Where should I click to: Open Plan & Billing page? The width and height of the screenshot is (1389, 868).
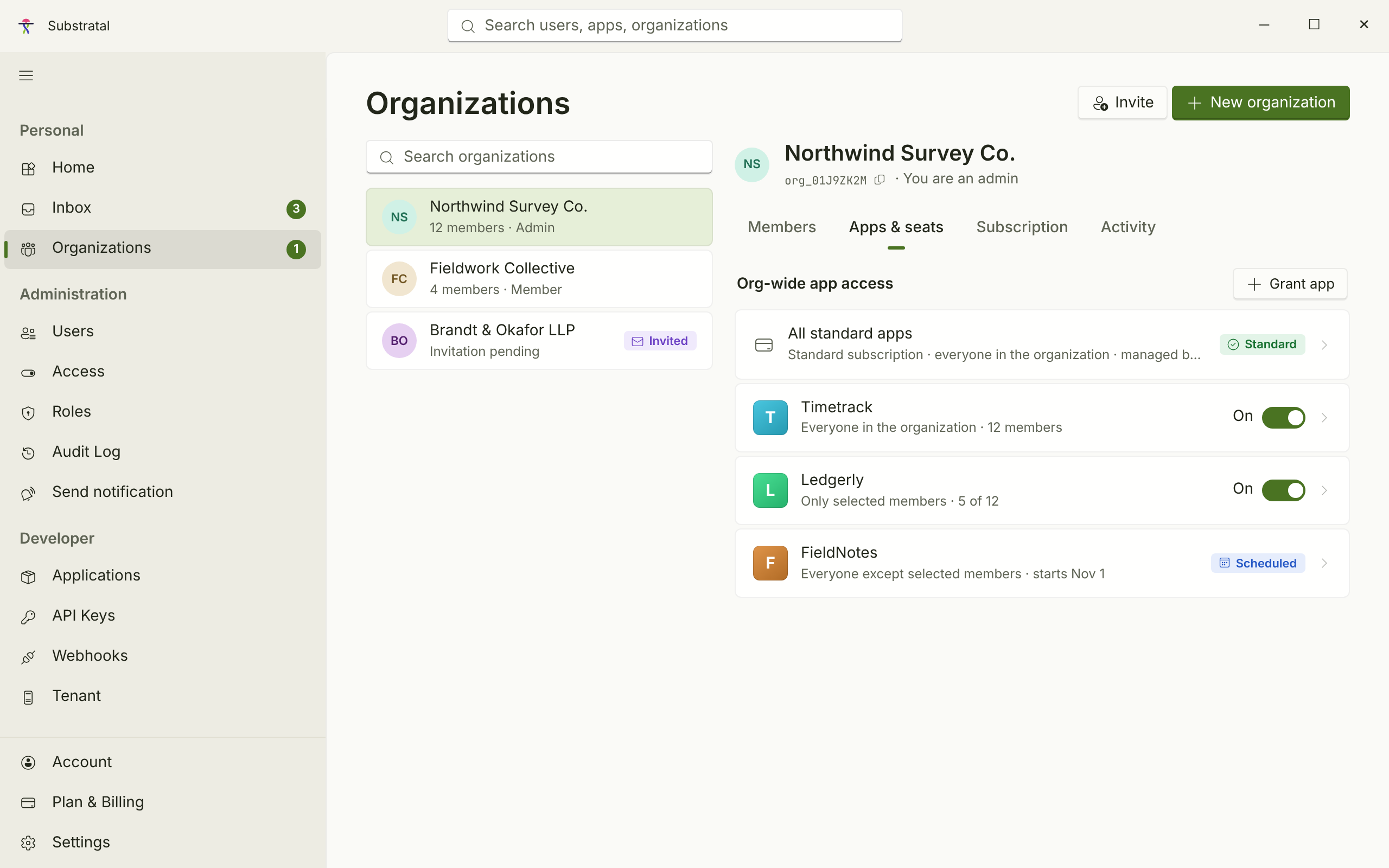coord(162,802)
